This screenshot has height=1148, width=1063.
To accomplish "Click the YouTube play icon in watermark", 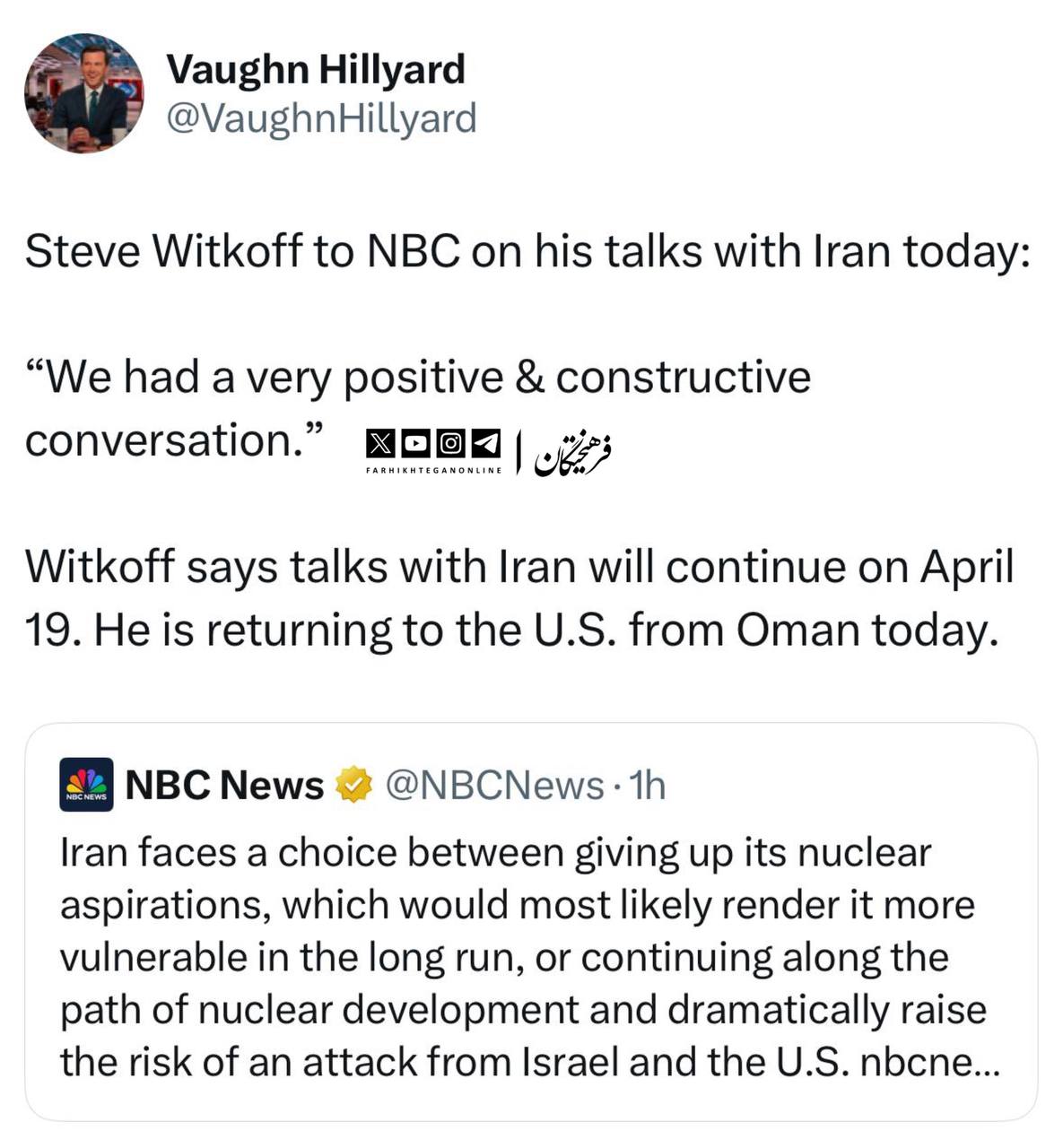I will (415, 442).
